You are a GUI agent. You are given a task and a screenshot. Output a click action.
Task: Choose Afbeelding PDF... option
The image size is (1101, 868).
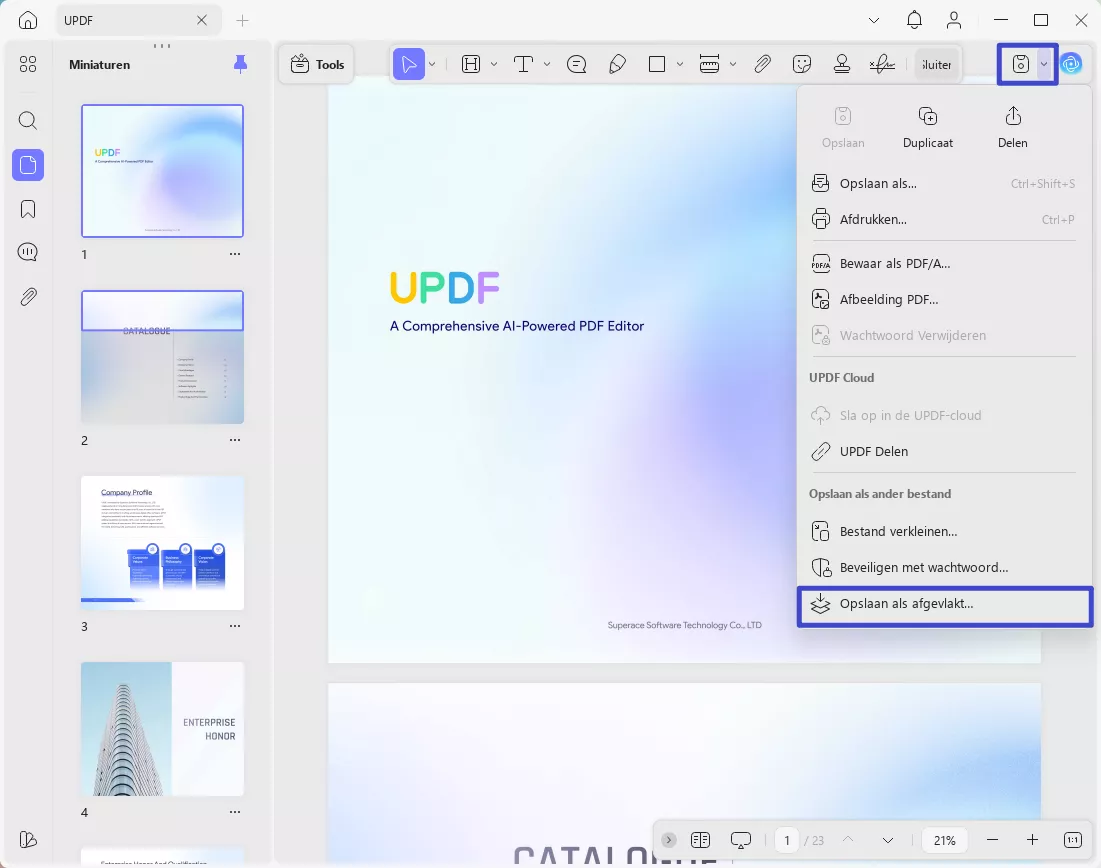click(943, 300)
